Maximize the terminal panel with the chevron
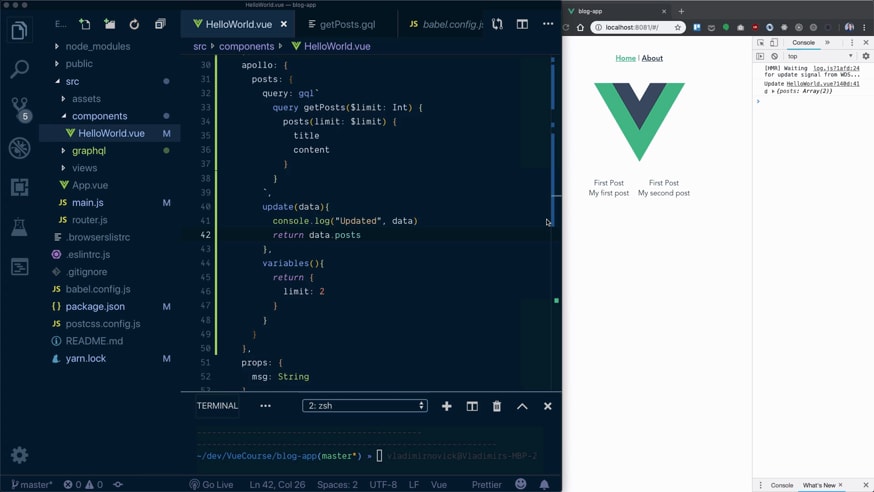874x492 pixels. (522, 406)
